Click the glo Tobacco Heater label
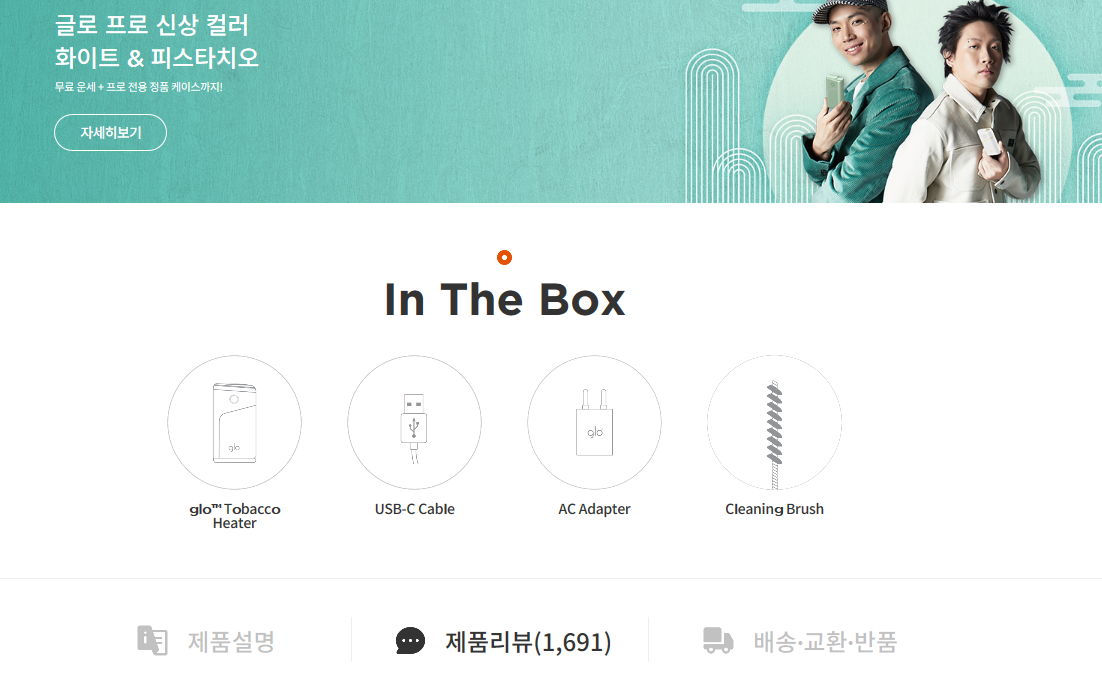 (235, 516)
